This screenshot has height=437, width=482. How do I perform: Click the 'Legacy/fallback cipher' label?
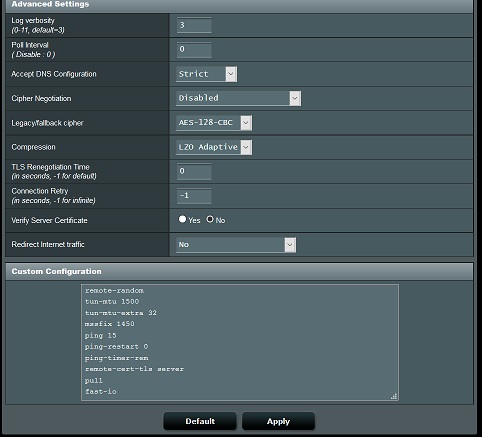pyautogui.click(x=47, y=123)
